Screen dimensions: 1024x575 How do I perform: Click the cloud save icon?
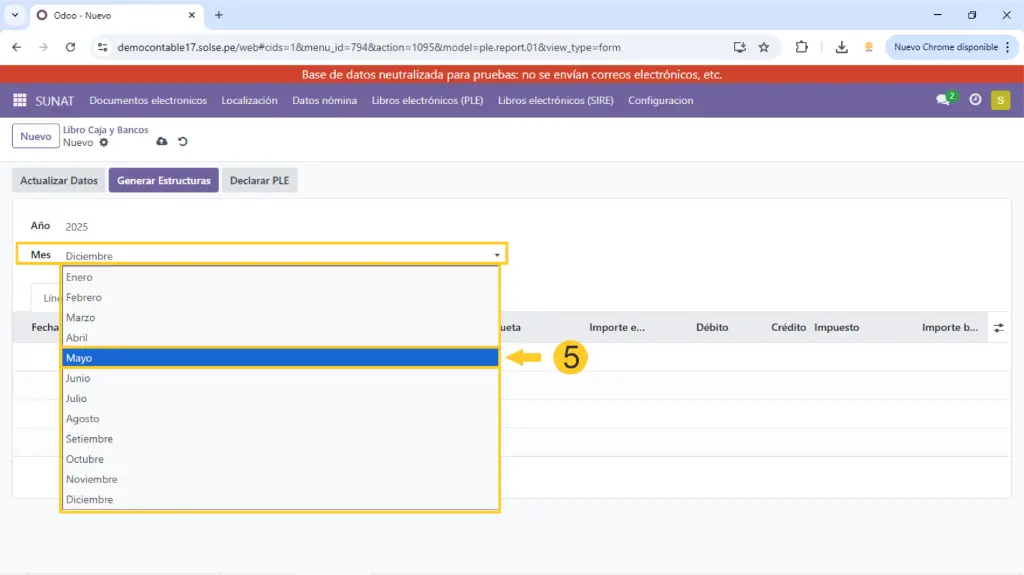click(x=163, y=142)
